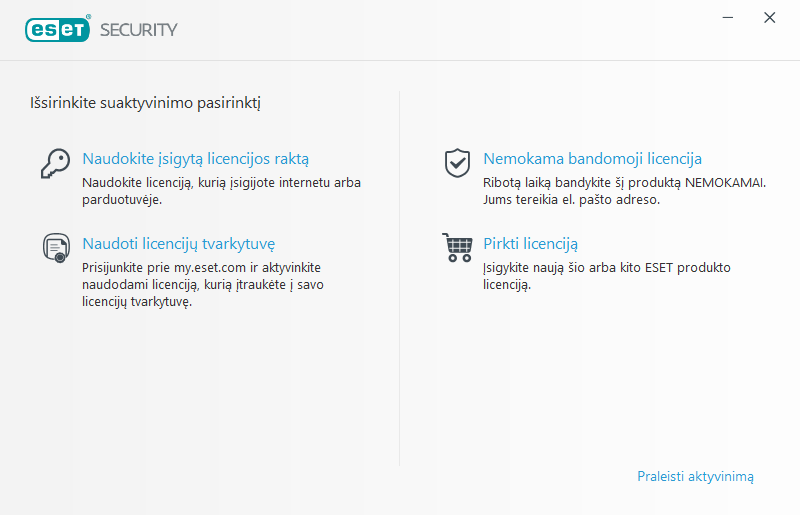Open the "Pirkti licenciją" purchase link

[530, 243]
